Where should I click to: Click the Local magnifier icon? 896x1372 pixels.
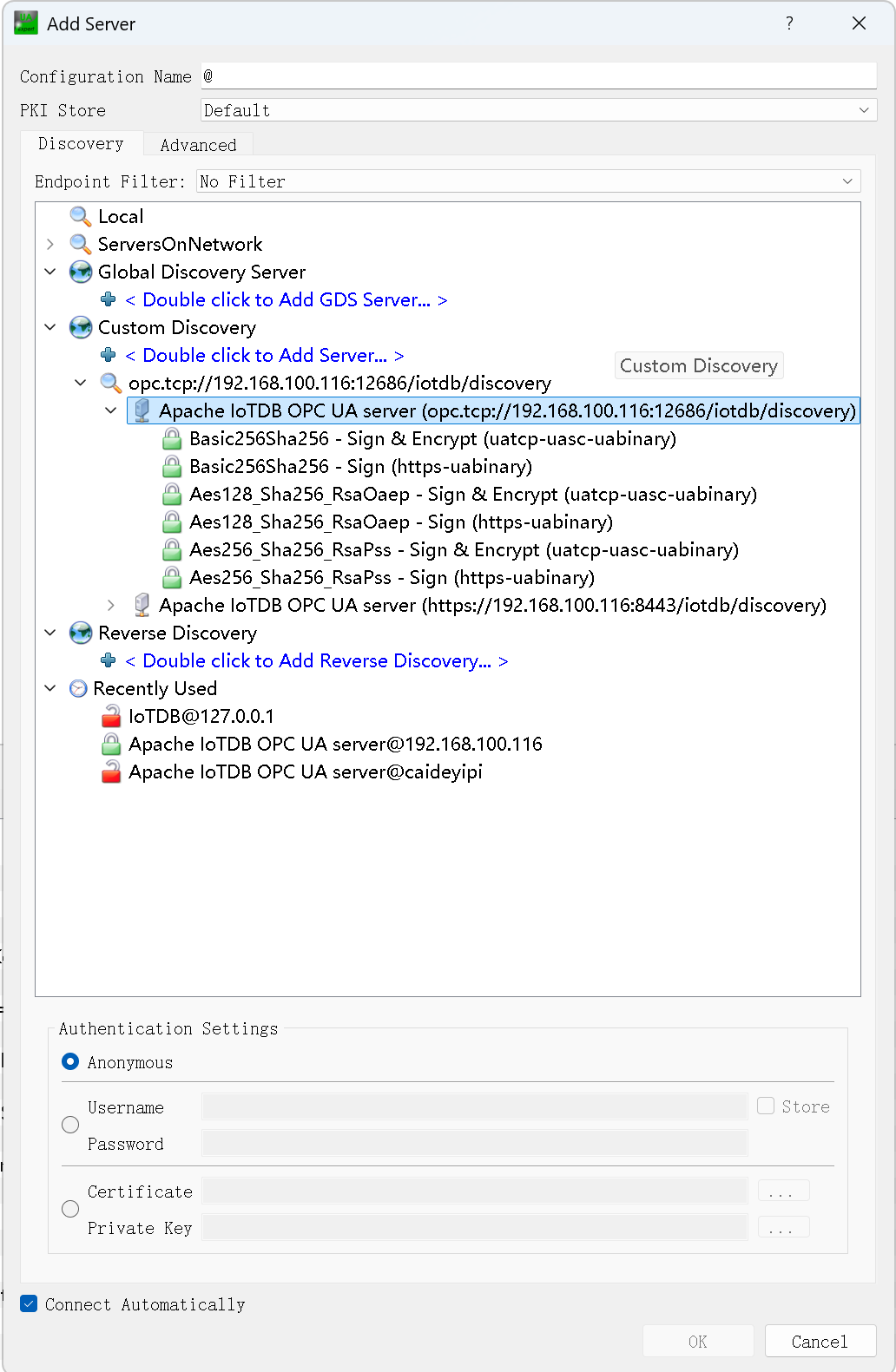[81, 216]
